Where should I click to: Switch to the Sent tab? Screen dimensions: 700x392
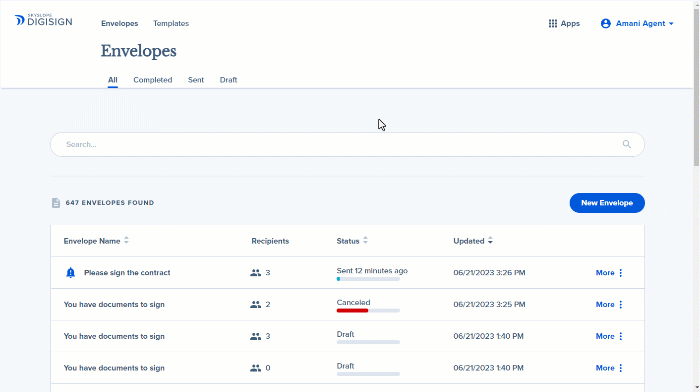click(196, 80)
